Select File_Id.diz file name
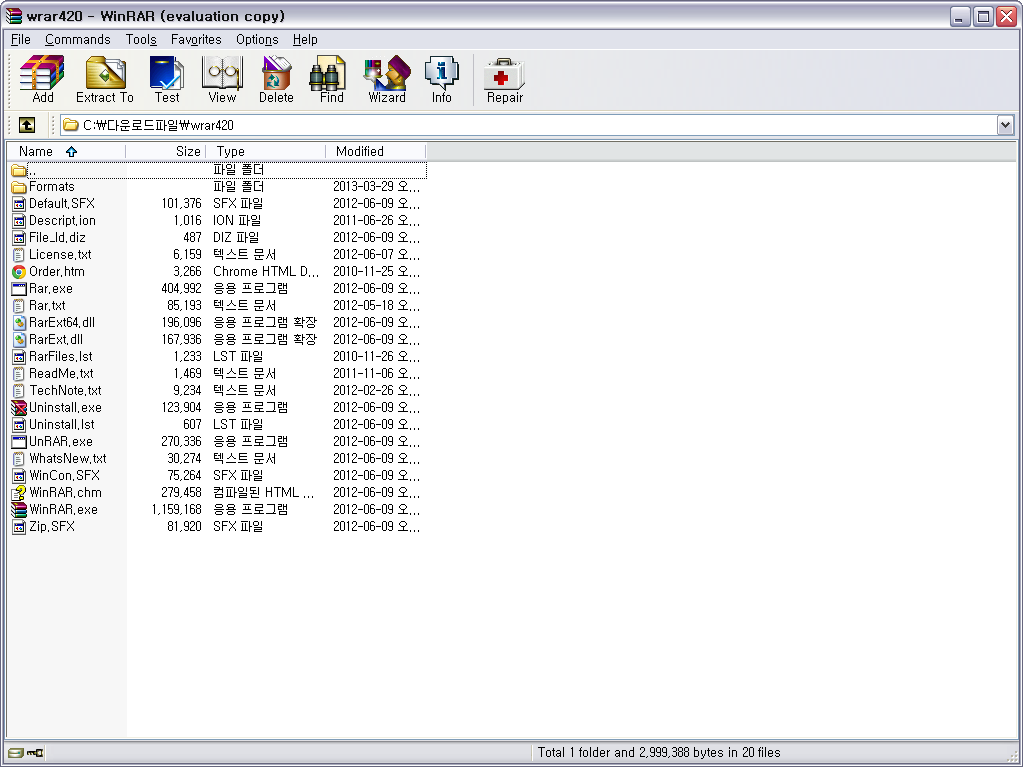Viewport: 1023px width, 767px height. (57, 237)
